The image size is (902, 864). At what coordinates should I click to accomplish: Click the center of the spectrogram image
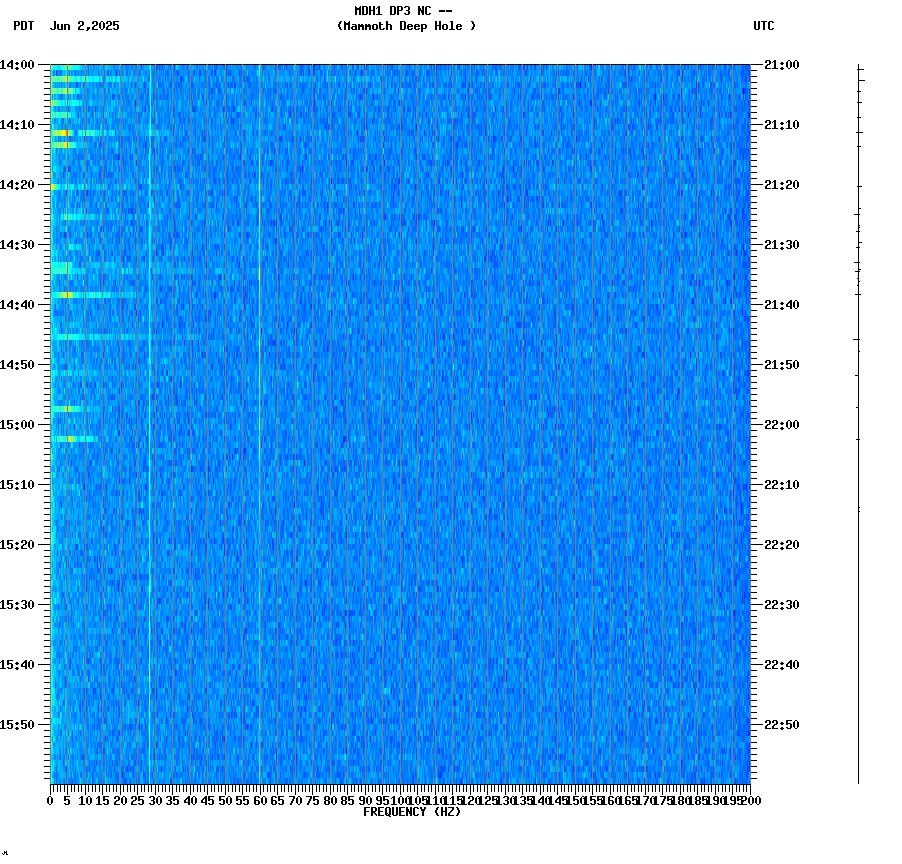[x=400, y=425]
